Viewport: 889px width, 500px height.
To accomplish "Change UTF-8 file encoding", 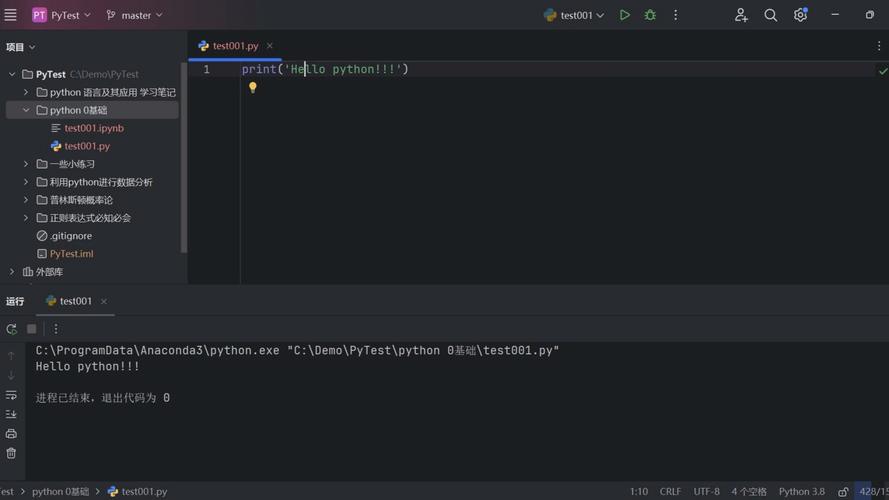I will click(706, 491).
